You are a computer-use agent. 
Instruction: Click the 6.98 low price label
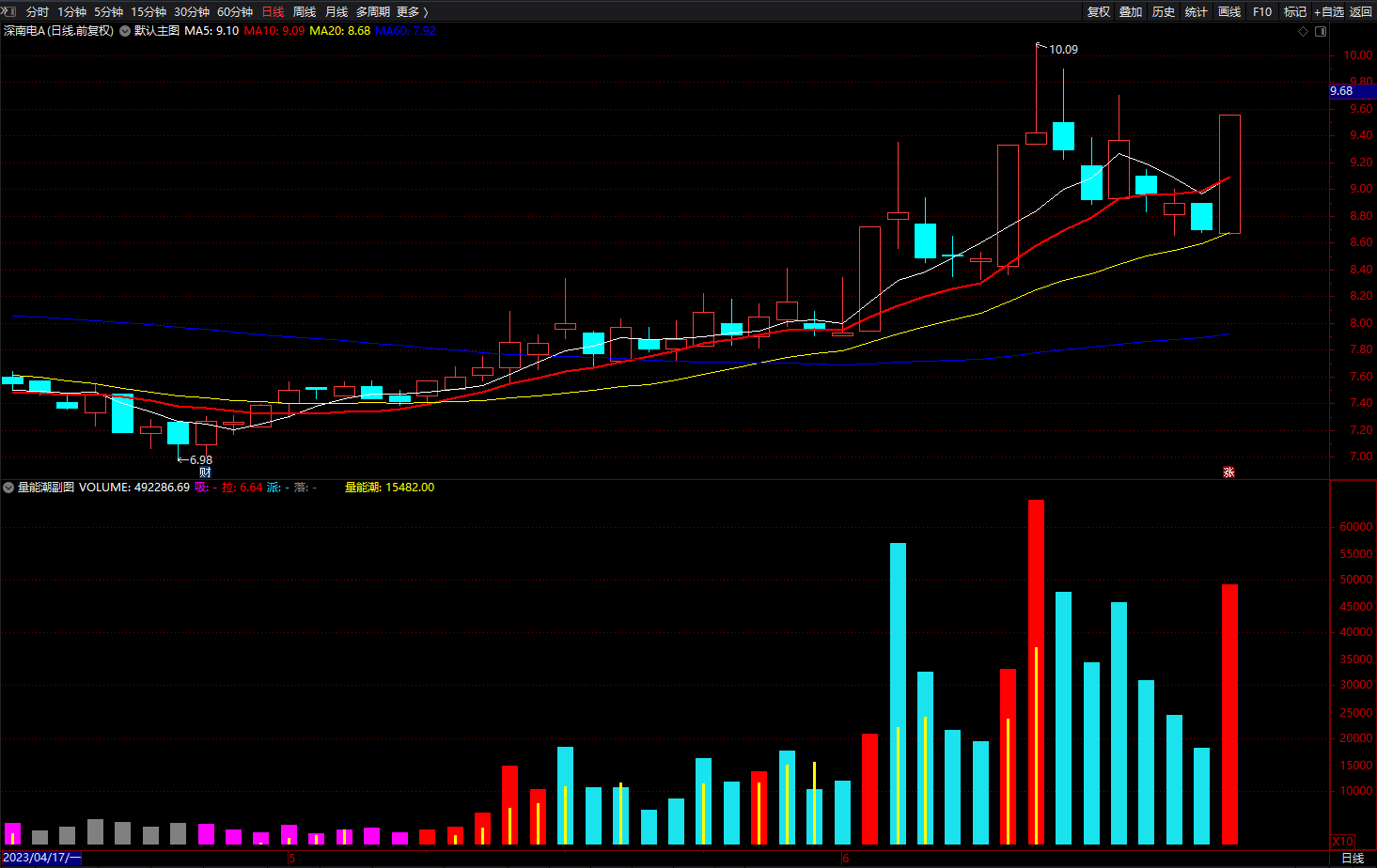(201, 459)
